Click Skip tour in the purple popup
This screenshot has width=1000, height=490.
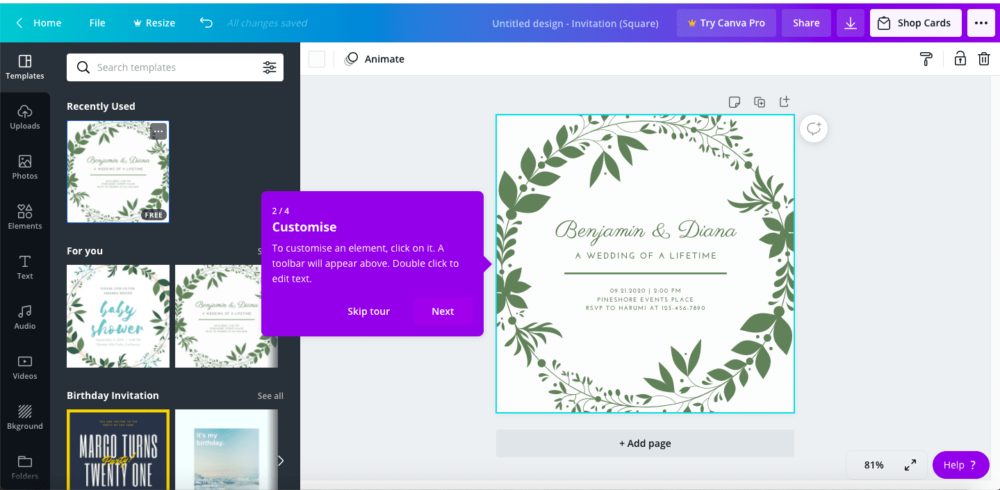pos(369,311)
